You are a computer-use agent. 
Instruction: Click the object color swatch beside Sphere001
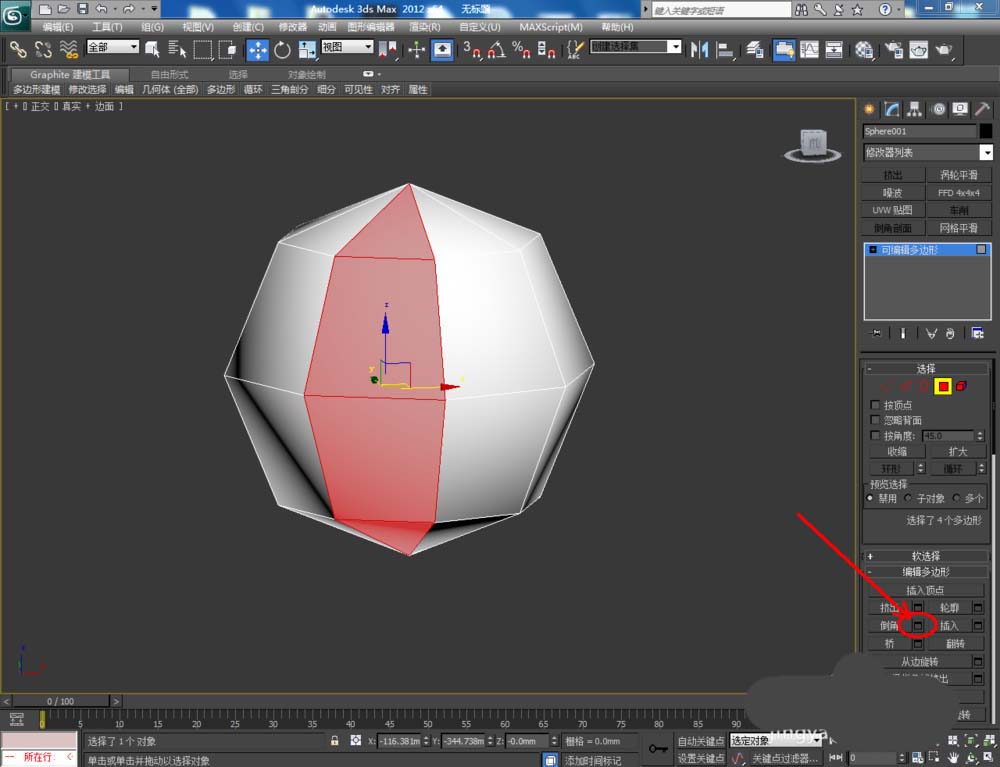click(x=986, y=131)
